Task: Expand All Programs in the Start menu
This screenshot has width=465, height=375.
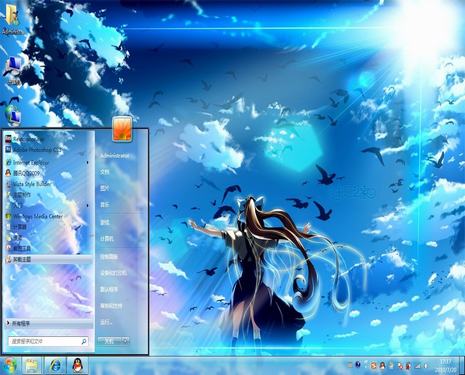Action: [49, 324]
